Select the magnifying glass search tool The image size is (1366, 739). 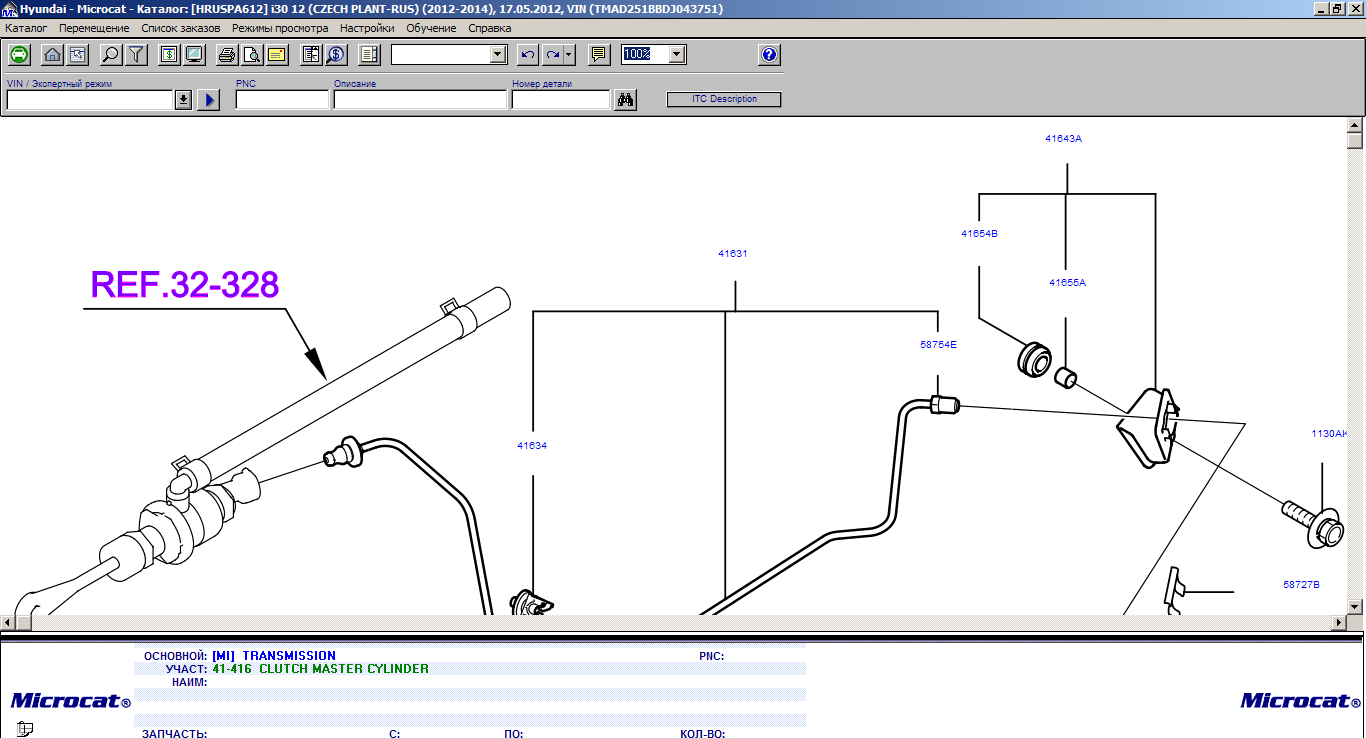(111, 55)
